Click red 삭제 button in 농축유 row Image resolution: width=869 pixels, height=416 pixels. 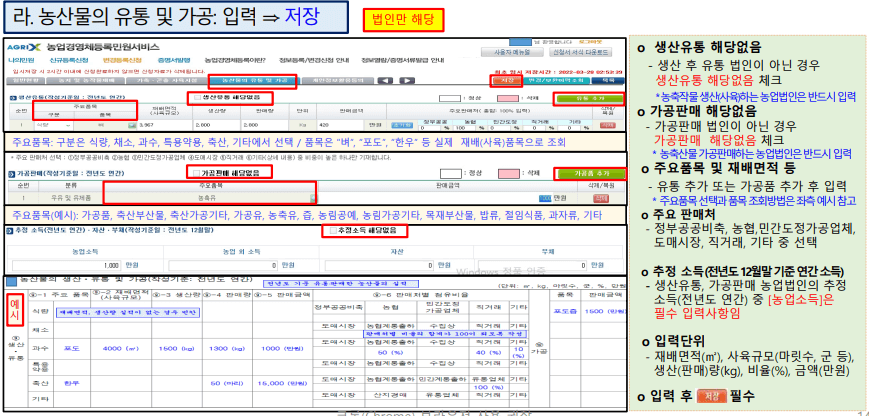pos(600,198)
